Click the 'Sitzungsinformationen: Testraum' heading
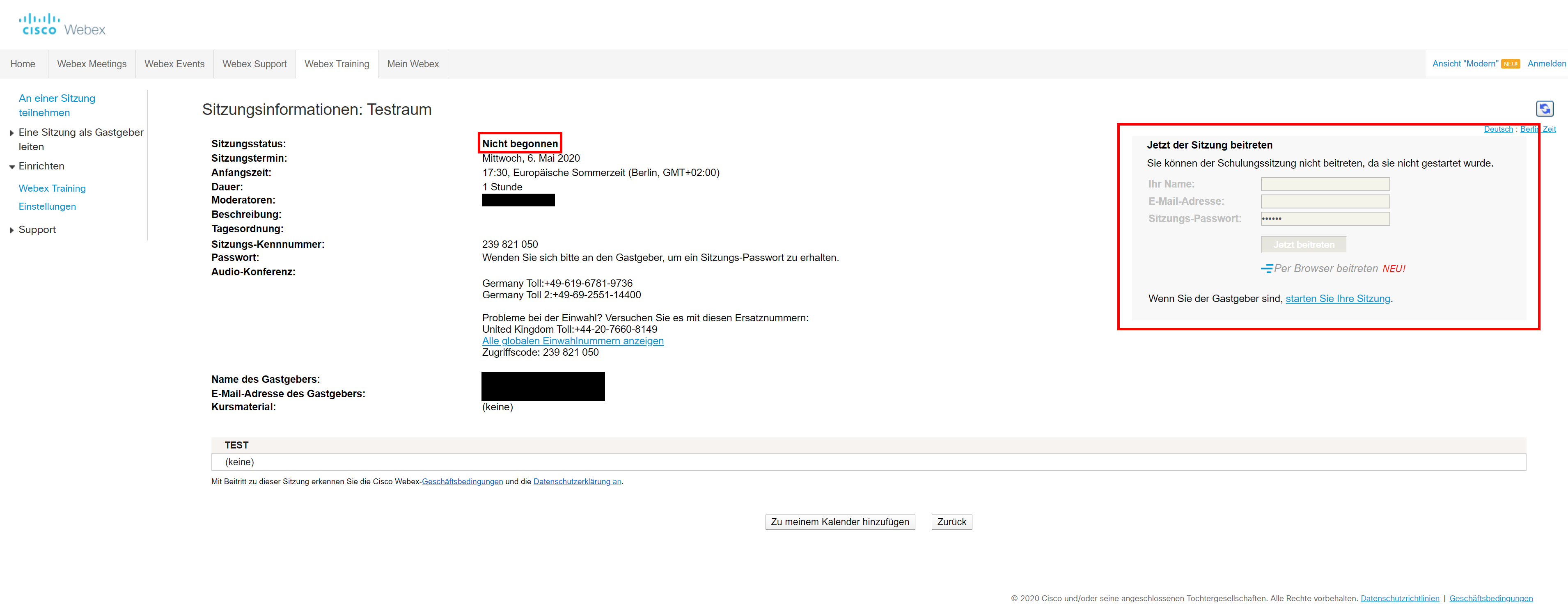This screenshot has height=613, width=1568. click(316, 110)
